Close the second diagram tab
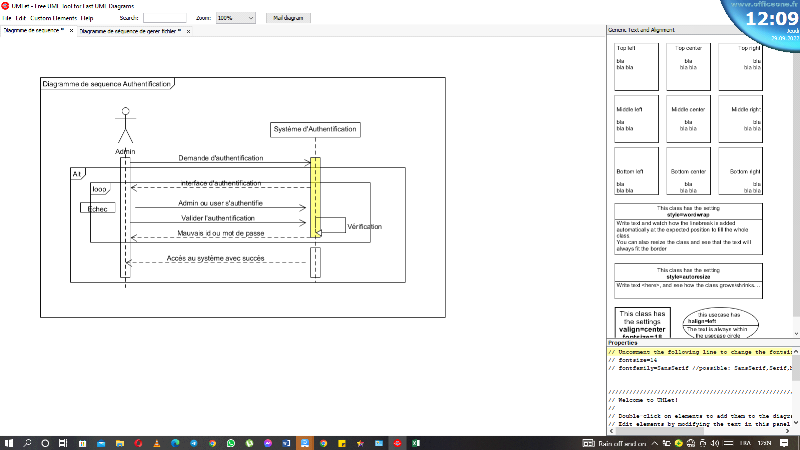Image resolution: width=800 pixels, height=450 pixels. tap(190, 31)
